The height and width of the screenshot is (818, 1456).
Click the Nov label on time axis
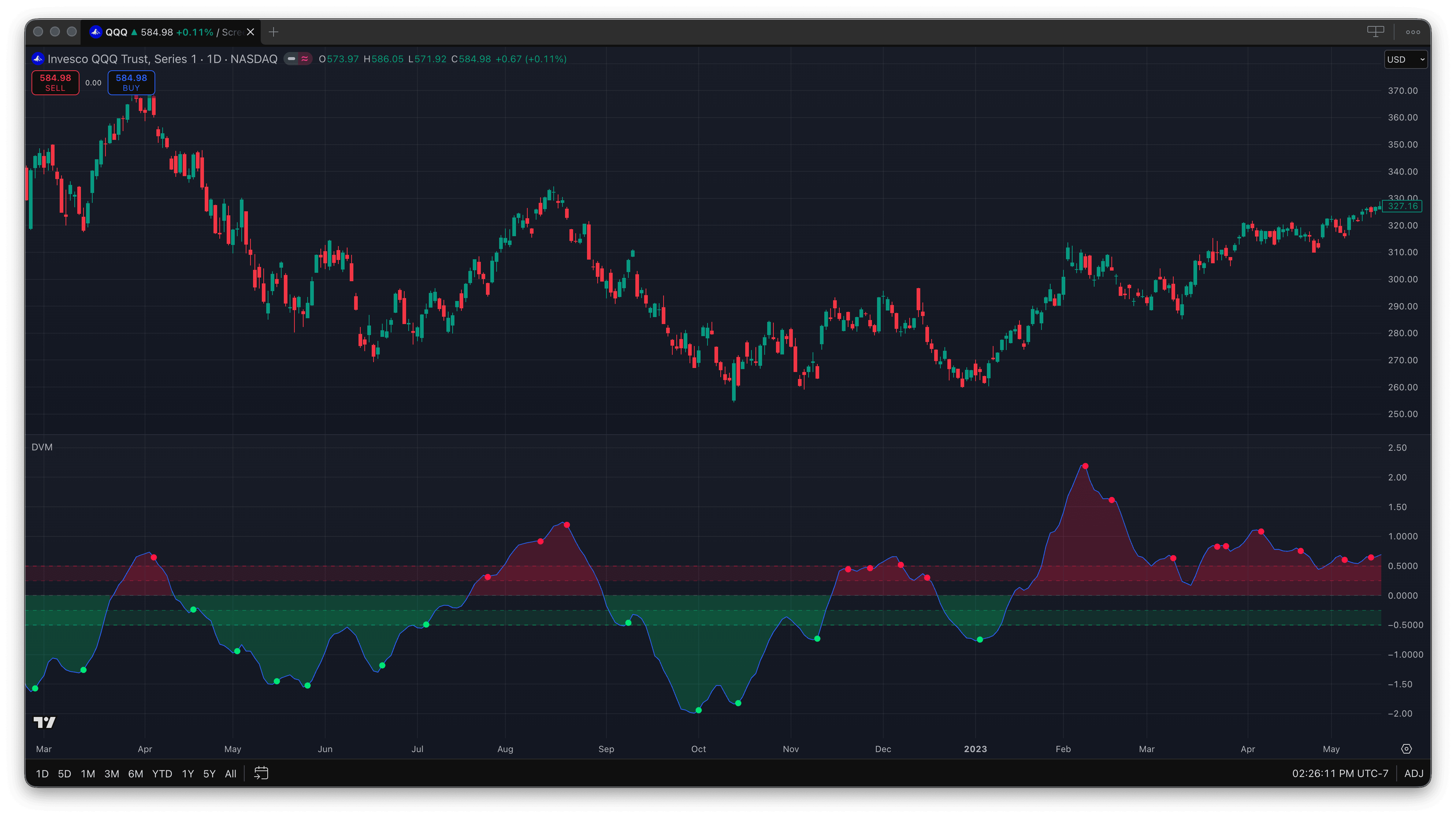click(791, 748)
